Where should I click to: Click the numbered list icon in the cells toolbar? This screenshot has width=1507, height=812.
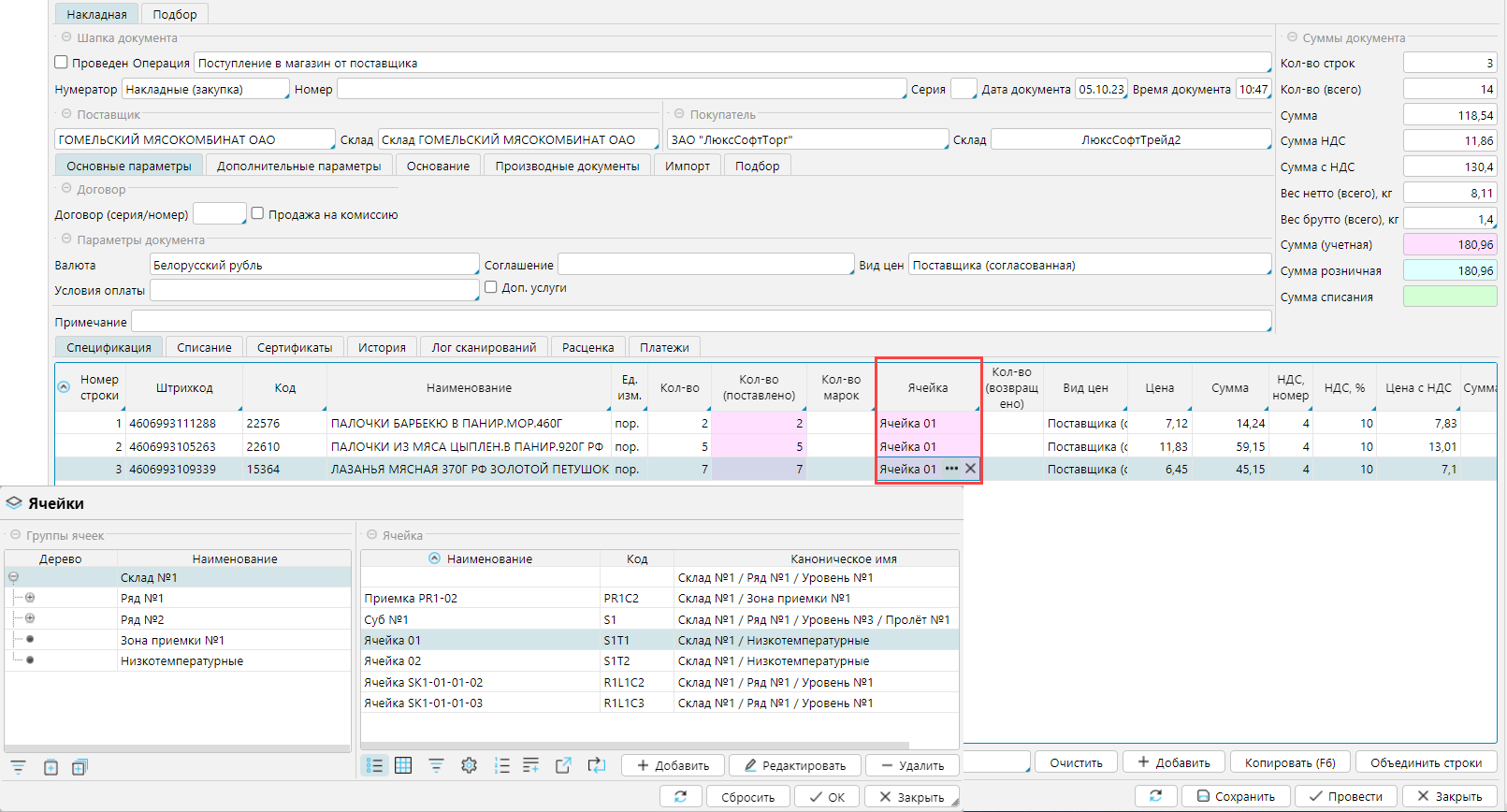(501, 765)
